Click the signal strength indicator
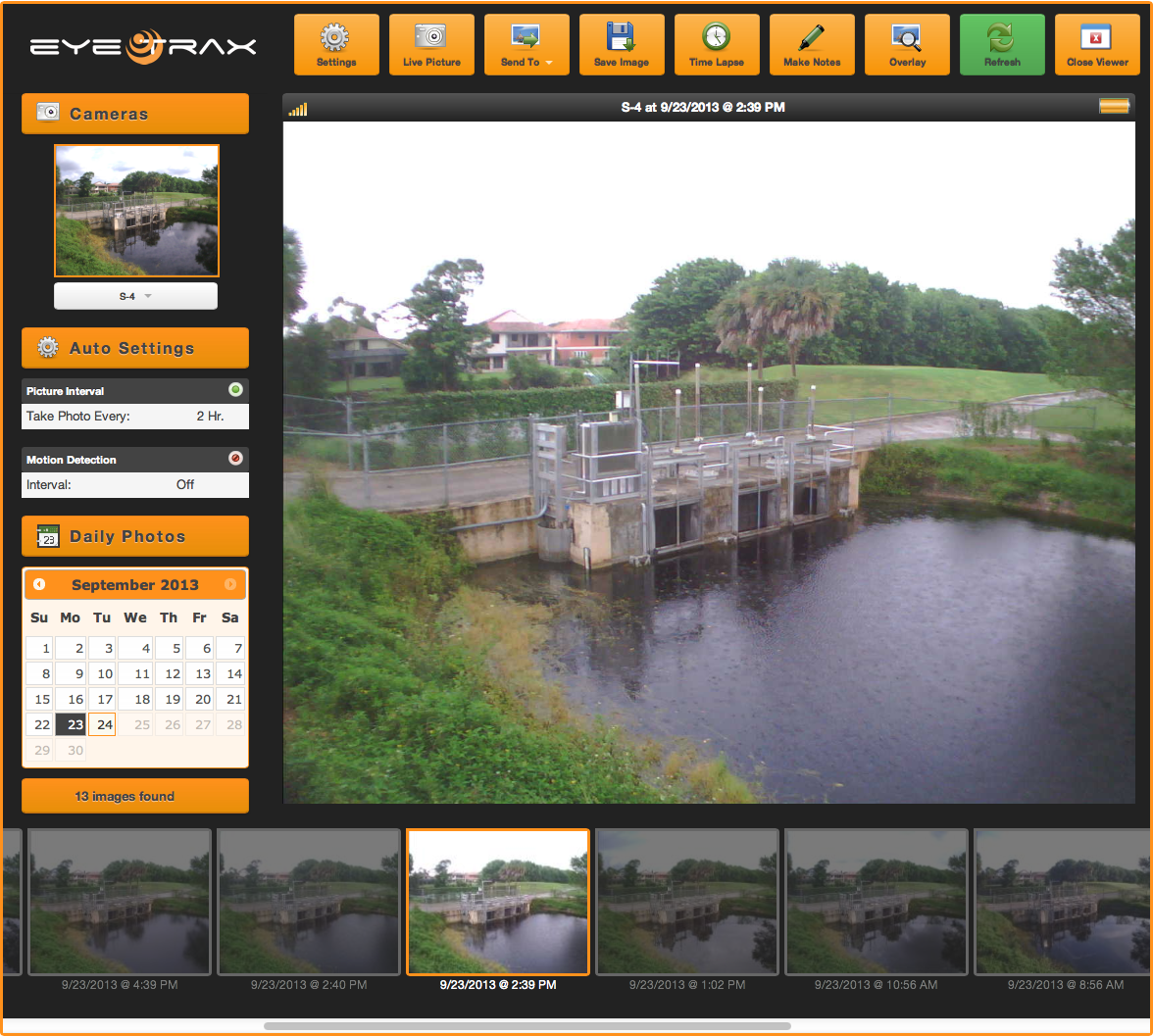This screenshot has width=1153, height=1036. 296,108
